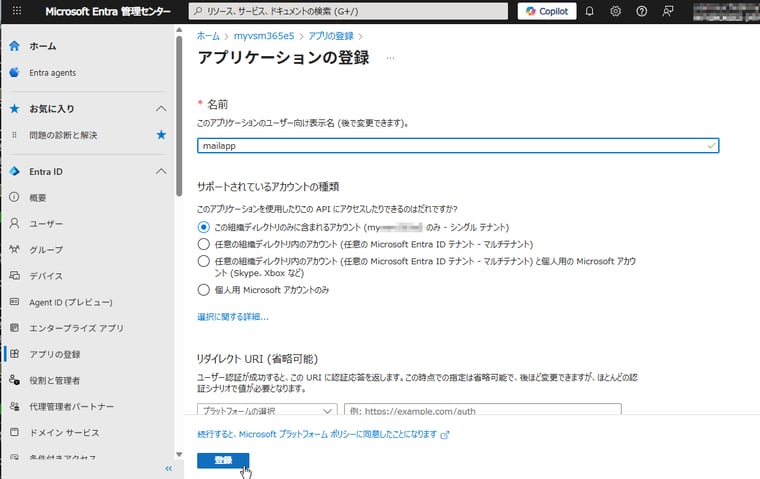Image resolution: width=760 pixels, height=479 pixels.
Task: Open myvsm365e5 breadcrumb link
Action: [x=264, y=36]
